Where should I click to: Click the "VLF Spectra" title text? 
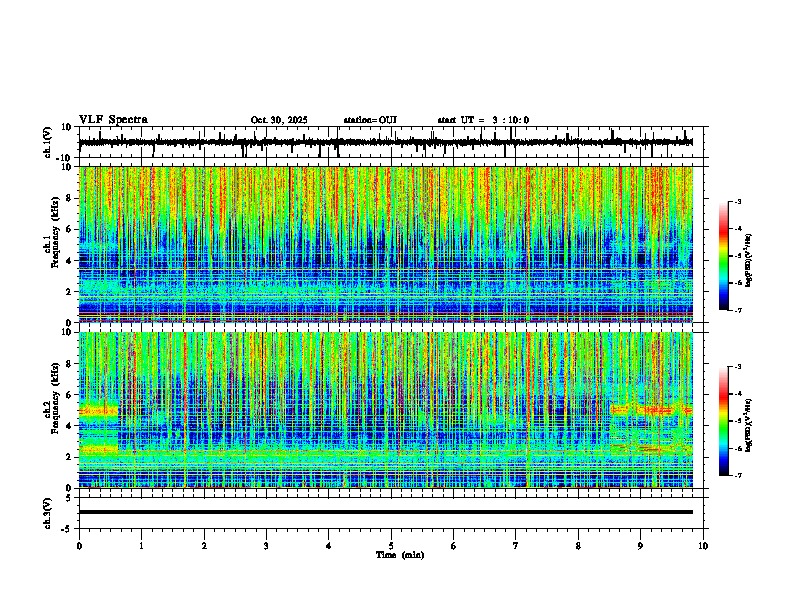113,120
